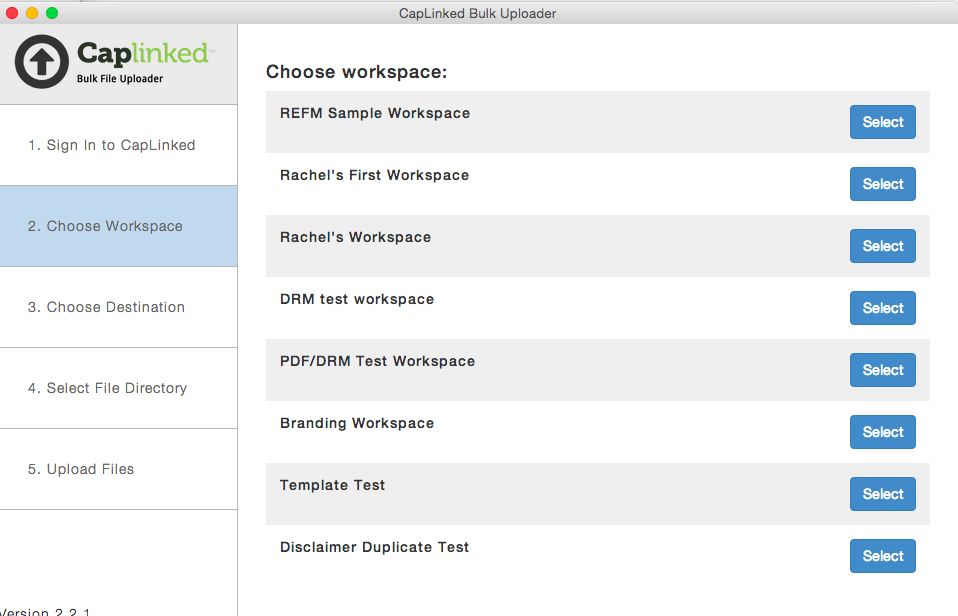Viewport: 958px width, 616px height.
Task: Open step 4 Select File Directory
Action: pyautogui.click(x=119, y=389)
